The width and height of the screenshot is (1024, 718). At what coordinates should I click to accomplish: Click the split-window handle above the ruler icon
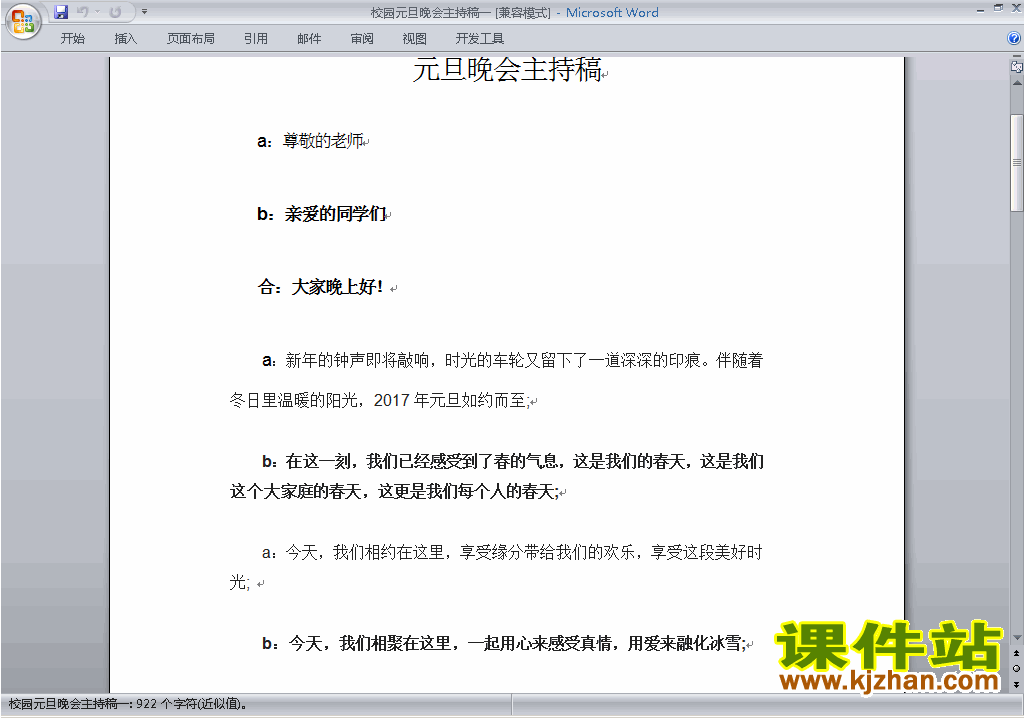click(x=1016, y=57)
